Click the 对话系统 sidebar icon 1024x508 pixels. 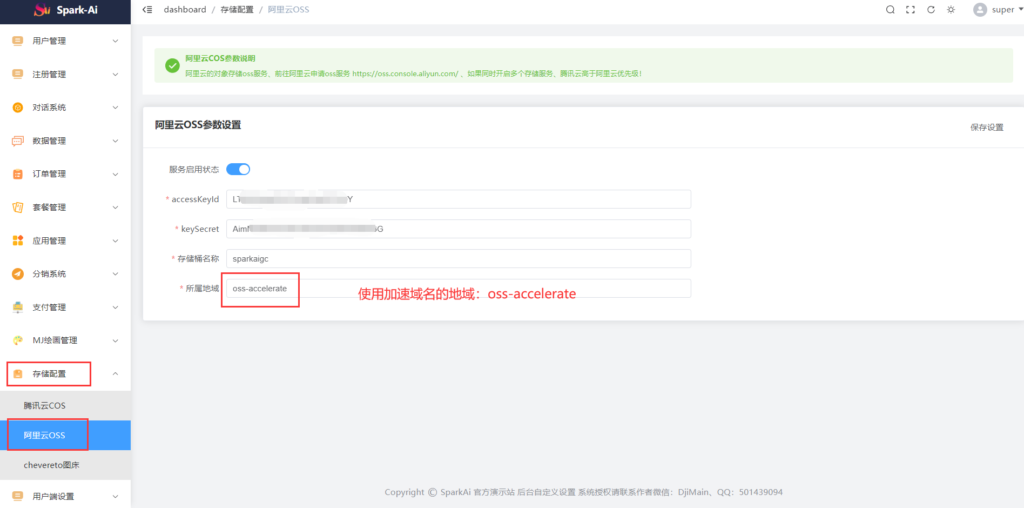pyautogui.click(x=17, y=108)
